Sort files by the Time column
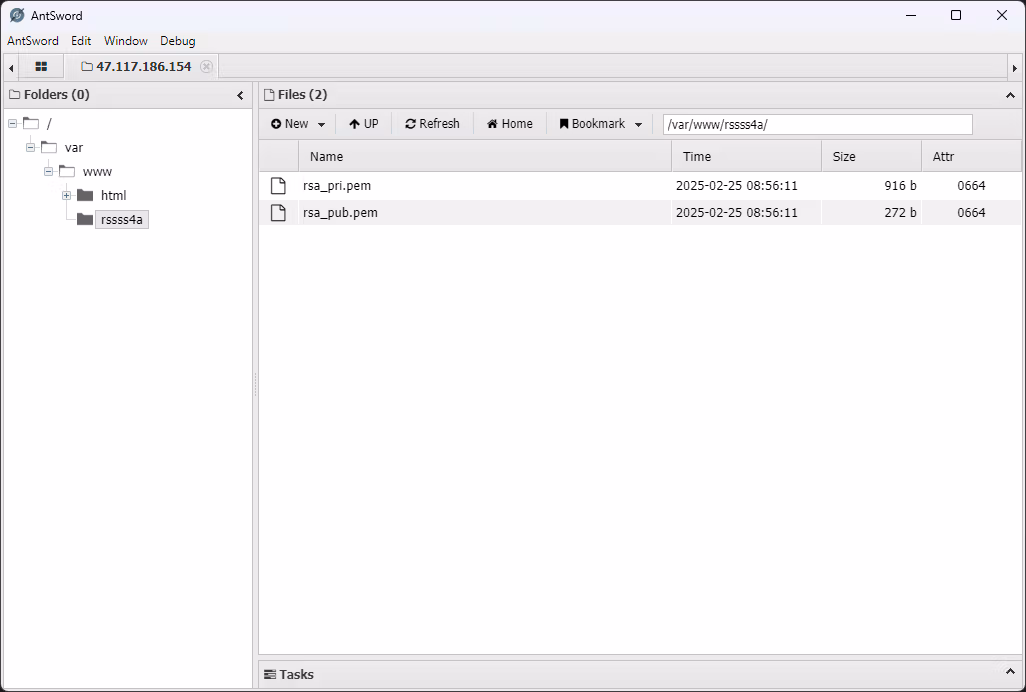 (x=746, y=156)
